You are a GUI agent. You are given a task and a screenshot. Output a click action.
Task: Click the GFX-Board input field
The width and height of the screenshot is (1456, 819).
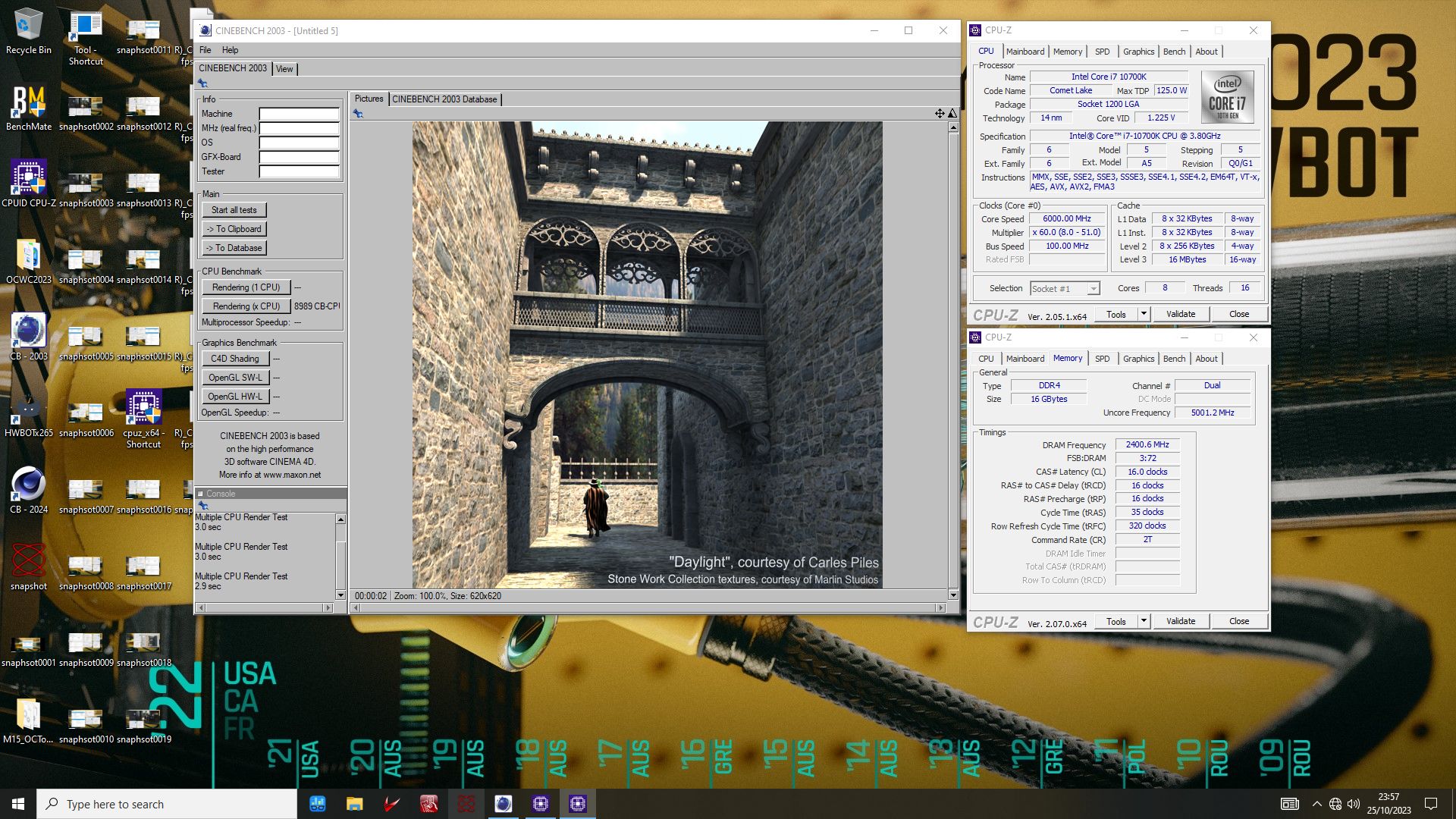(x=299, y=157)
